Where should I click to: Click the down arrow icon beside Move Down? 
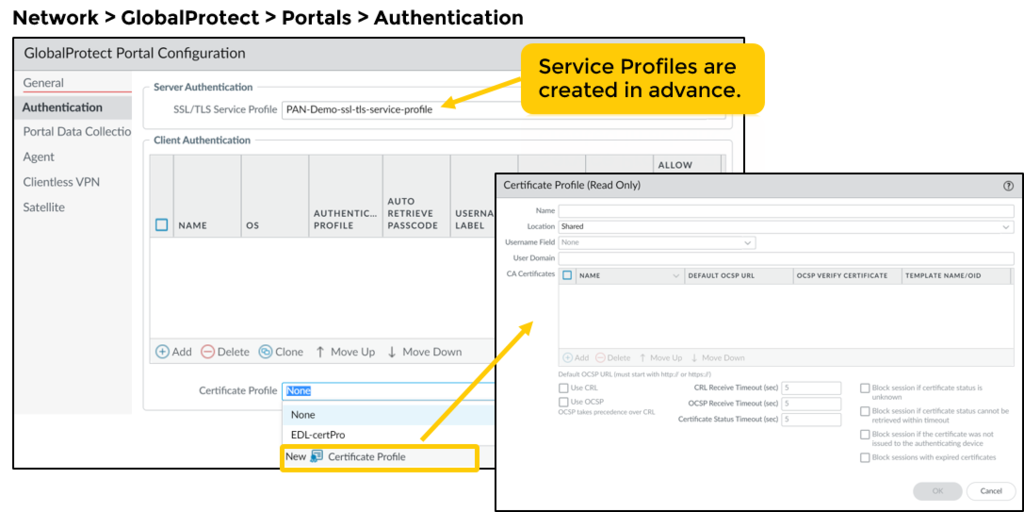point(392,351)
